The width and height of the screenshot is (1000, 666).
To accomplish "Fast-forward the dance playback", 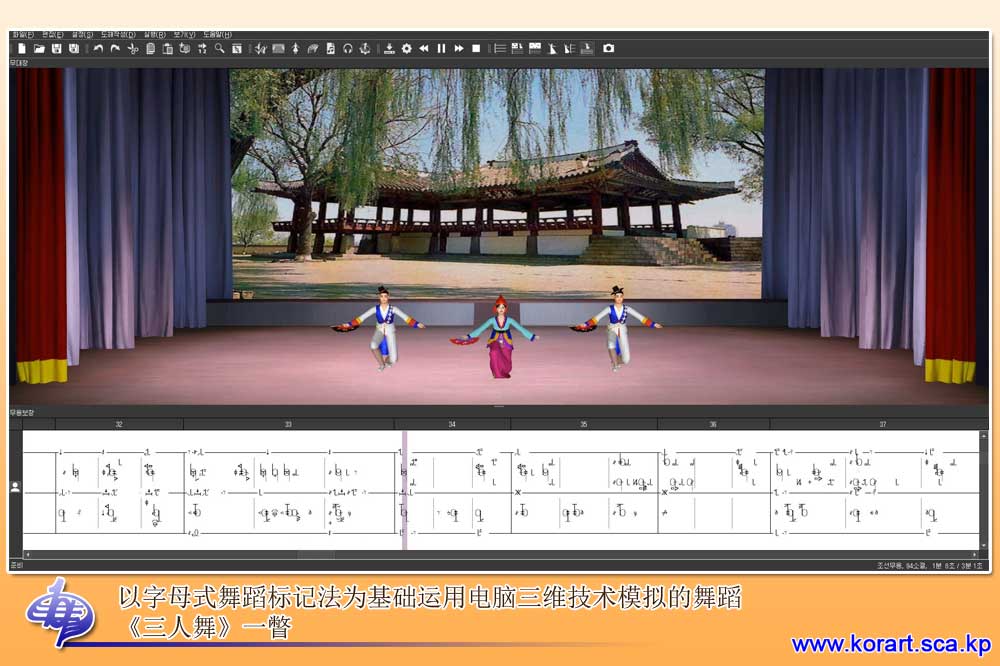I will coord(459,48).
